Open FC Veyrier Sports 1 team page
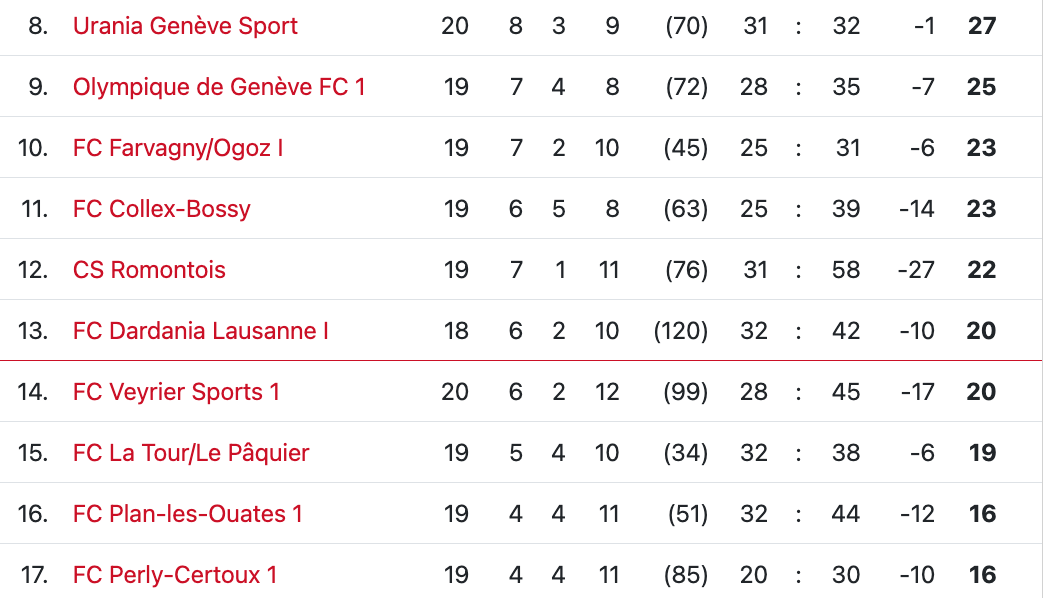Viewport: 1044px width, 598px height. point(176,392)
